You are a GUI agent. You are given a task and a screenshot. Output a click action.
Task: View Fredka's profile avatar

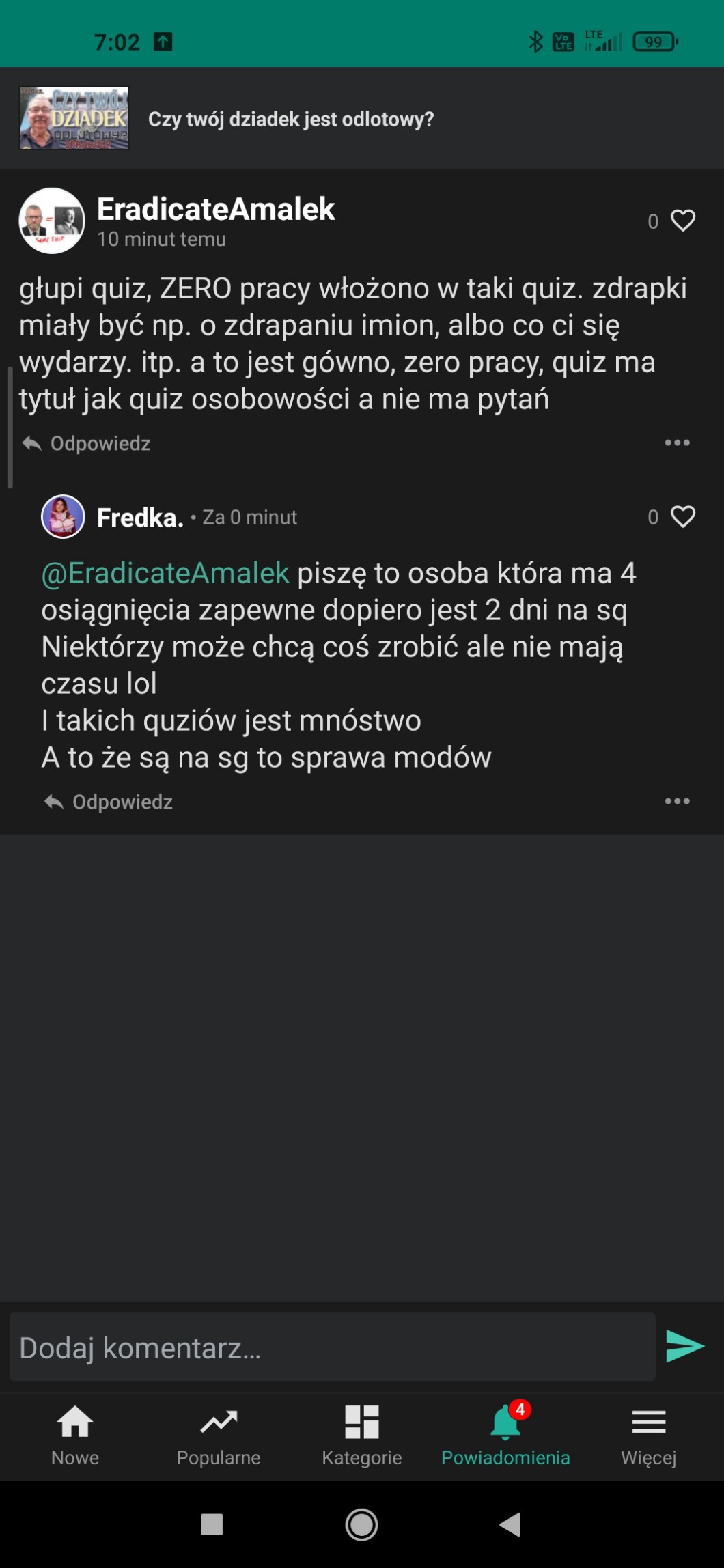[x=63, y=516]
